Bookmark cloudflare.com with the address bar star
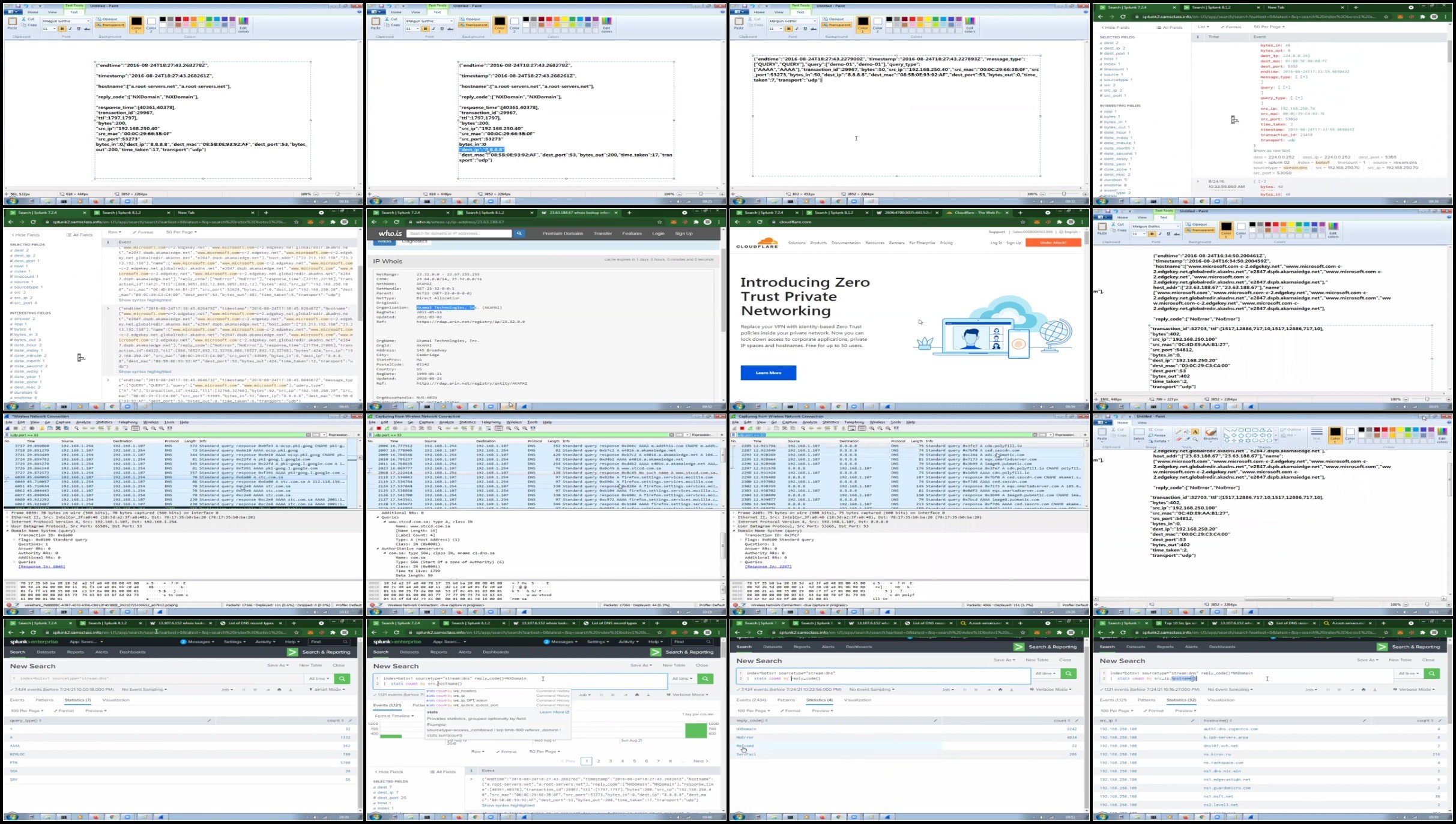The height and width of the screenshot is (824, 1456). click(x=1021, y=222)
